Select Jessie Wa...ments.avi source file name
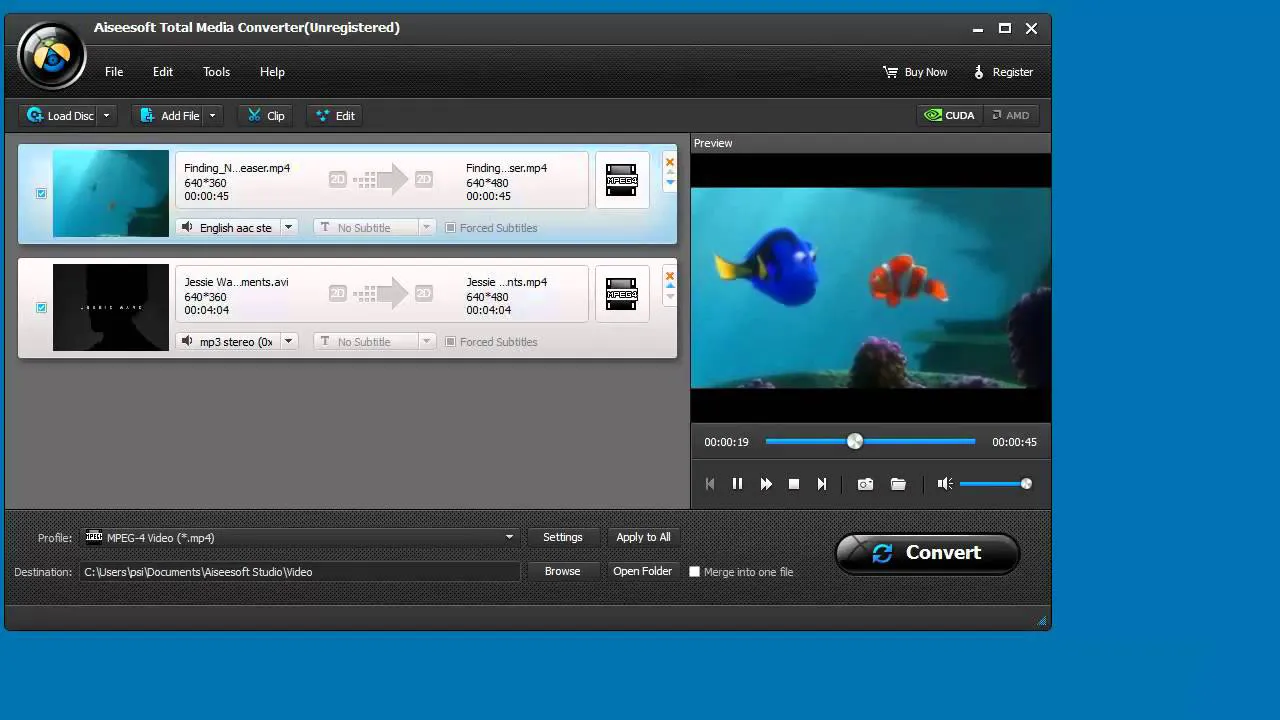This screenshot has height=720, width=1280. [x=236, y=282]
